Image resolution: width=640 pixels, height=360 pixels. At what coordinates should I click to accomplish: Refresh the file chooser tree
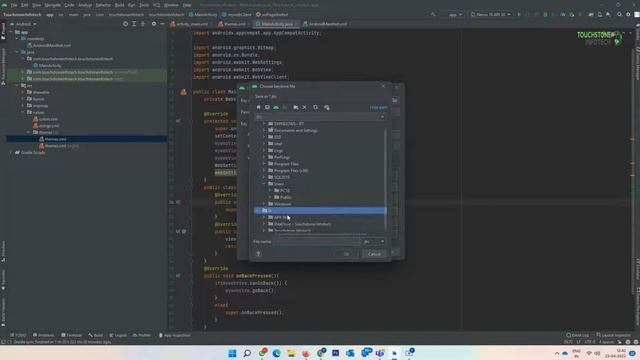tap(315, 107)
